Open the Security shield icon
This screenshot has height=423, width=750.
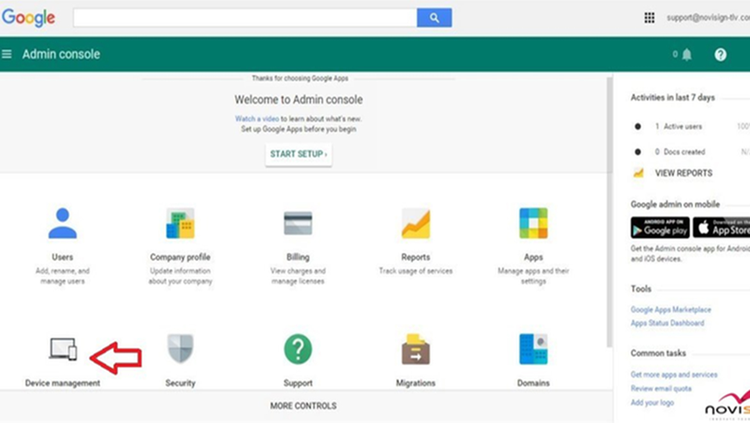(180, 349)
